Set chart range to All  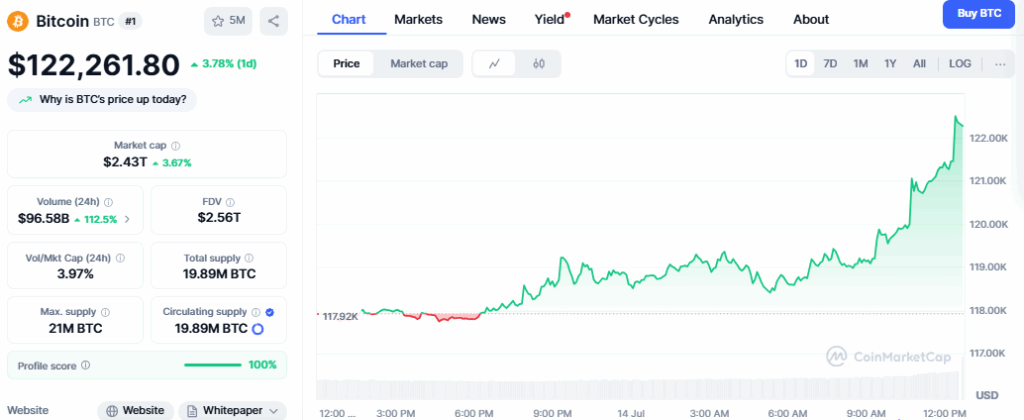pos(920,63)
